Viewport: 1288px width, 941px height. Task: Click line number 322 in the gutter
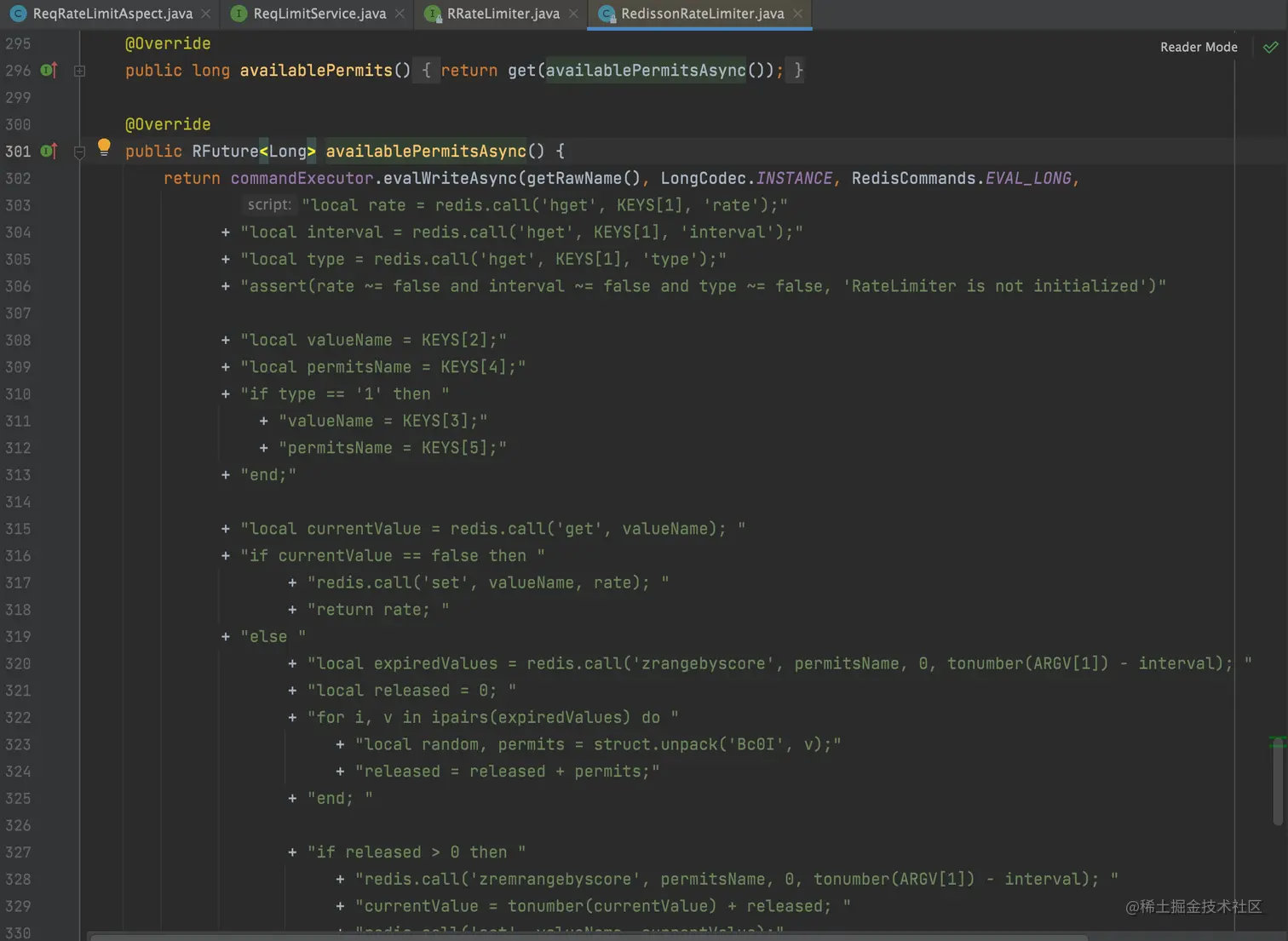click(18, 718)
